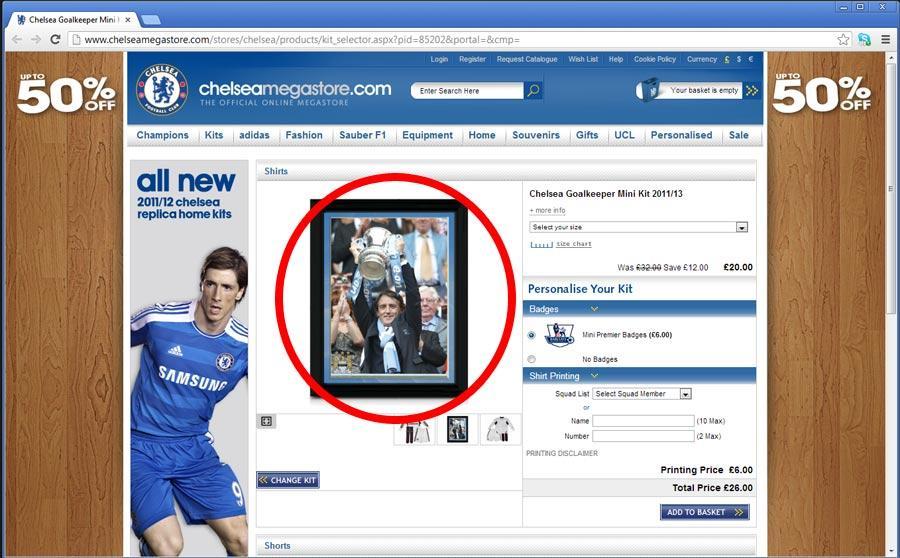The height and width of the screenshot is (558, 900).
Task: Collapse the Shirt Printing section
Action: click(x=595, y=375)
